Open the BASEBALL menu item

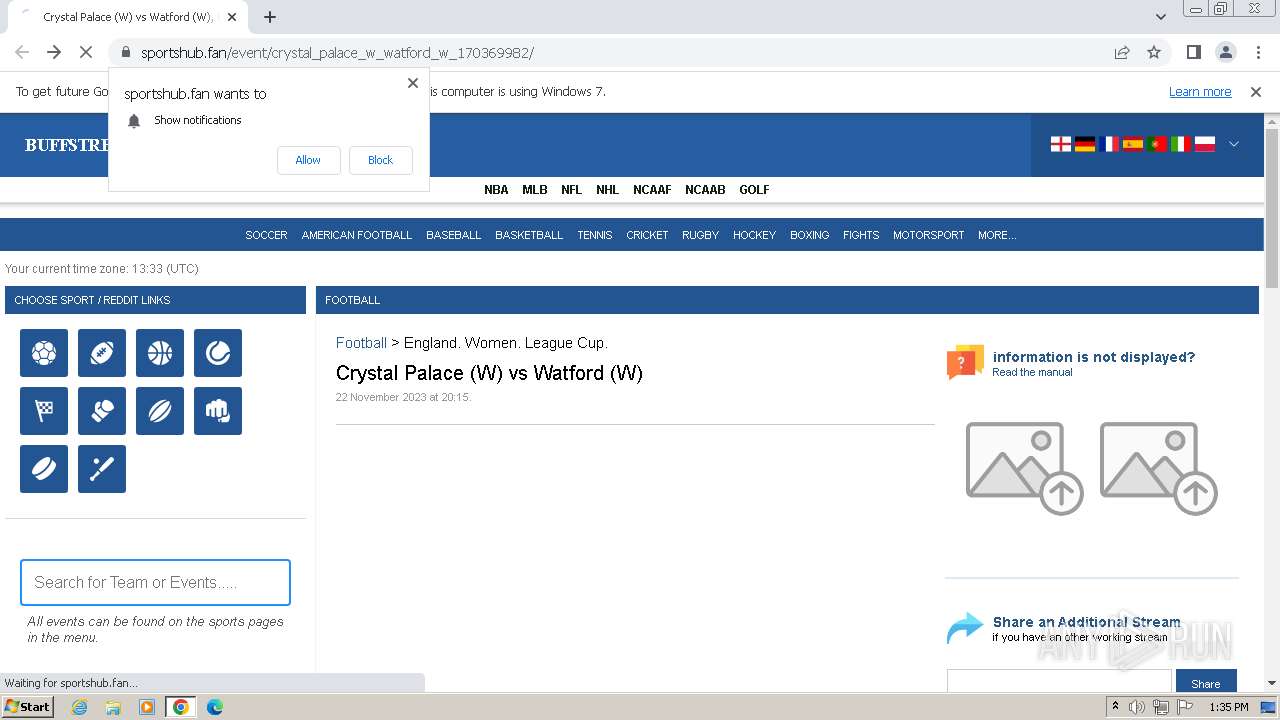point(454,235)
